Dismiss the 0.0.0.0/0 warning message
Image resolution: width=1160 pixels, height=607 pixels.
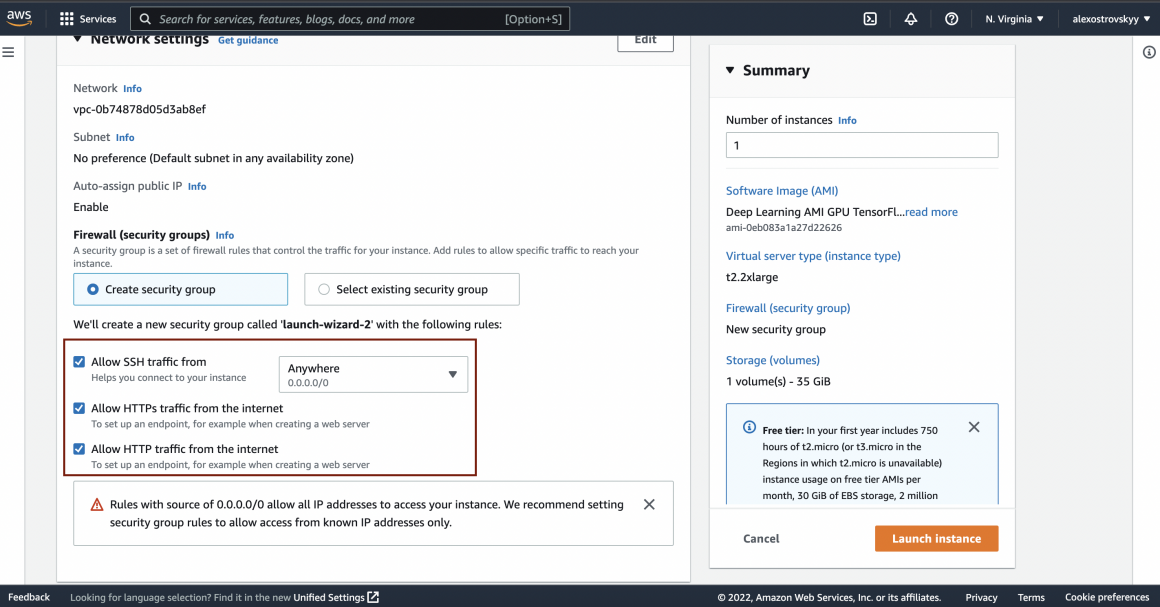(x=649, y=505)
